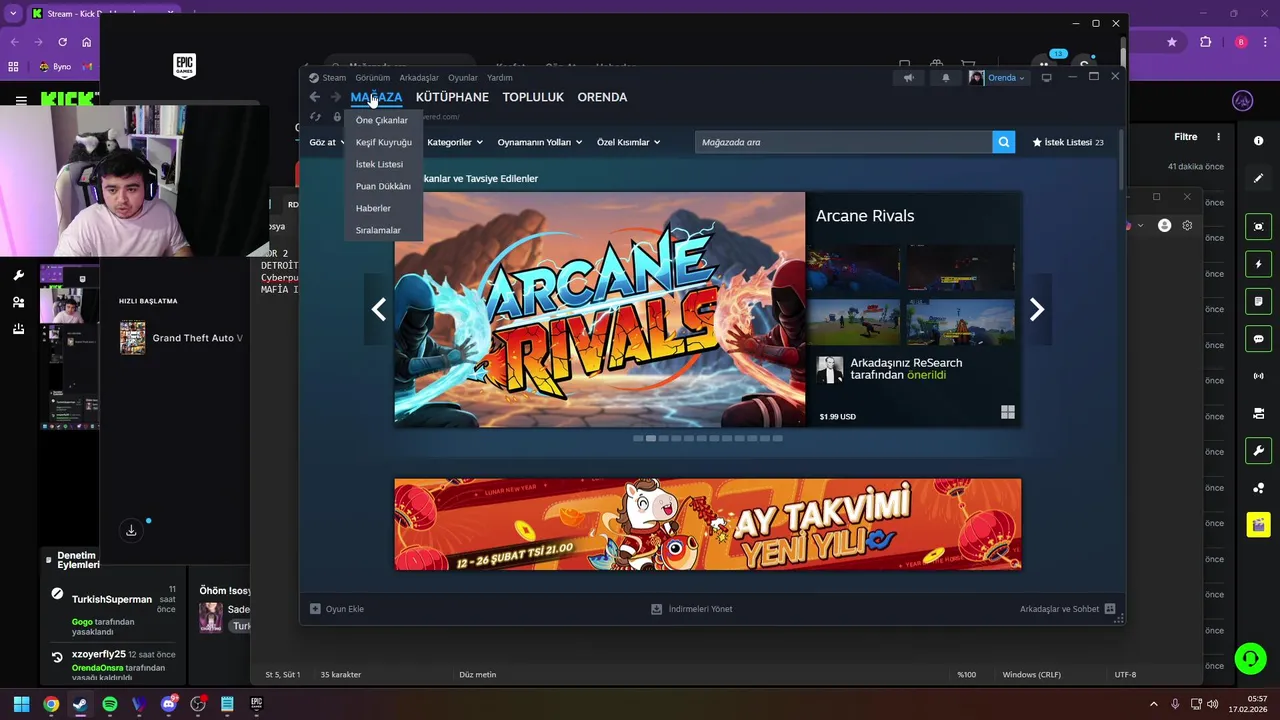This screenshot has height=720, width=1280.
Task: Show next featured game in carousel
Action: (1037, 310)
